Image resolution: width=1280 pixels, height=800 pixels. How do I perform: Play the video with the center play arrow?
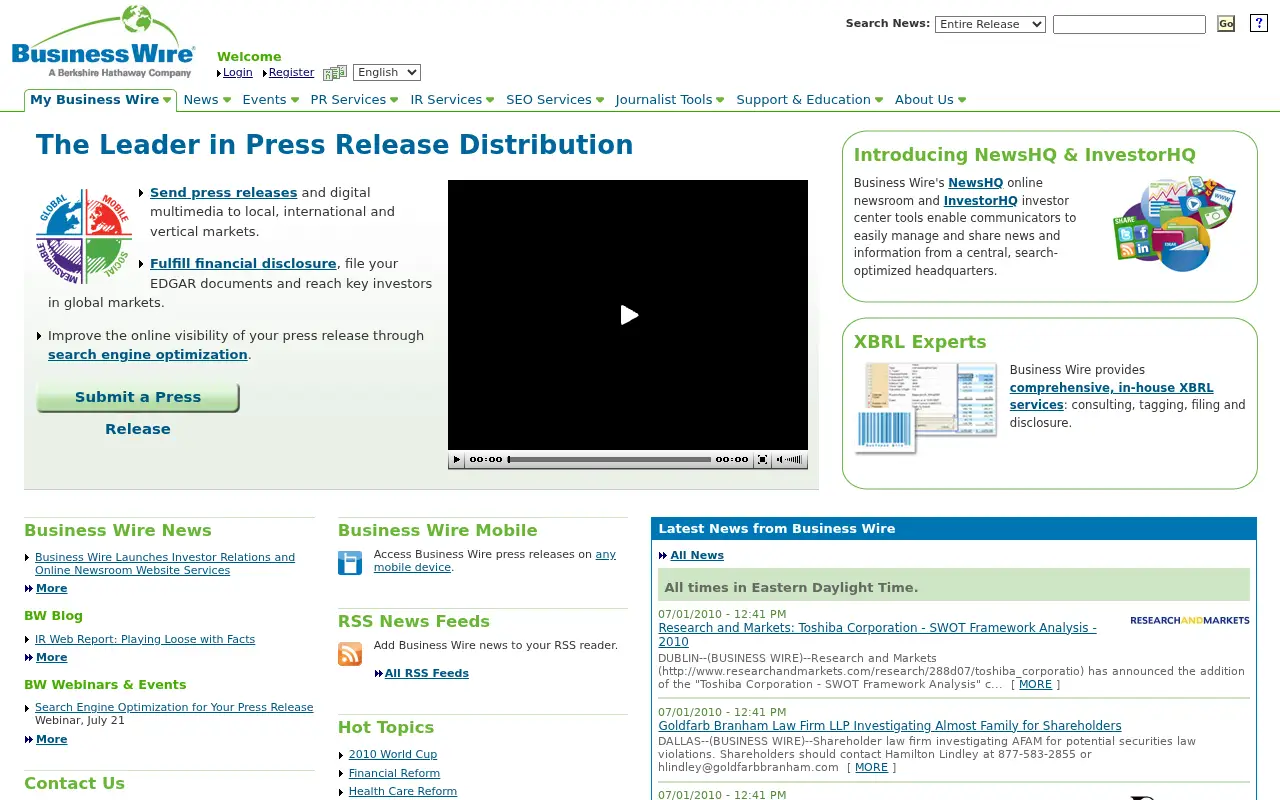pyautogui.click(x=629, y=315)
